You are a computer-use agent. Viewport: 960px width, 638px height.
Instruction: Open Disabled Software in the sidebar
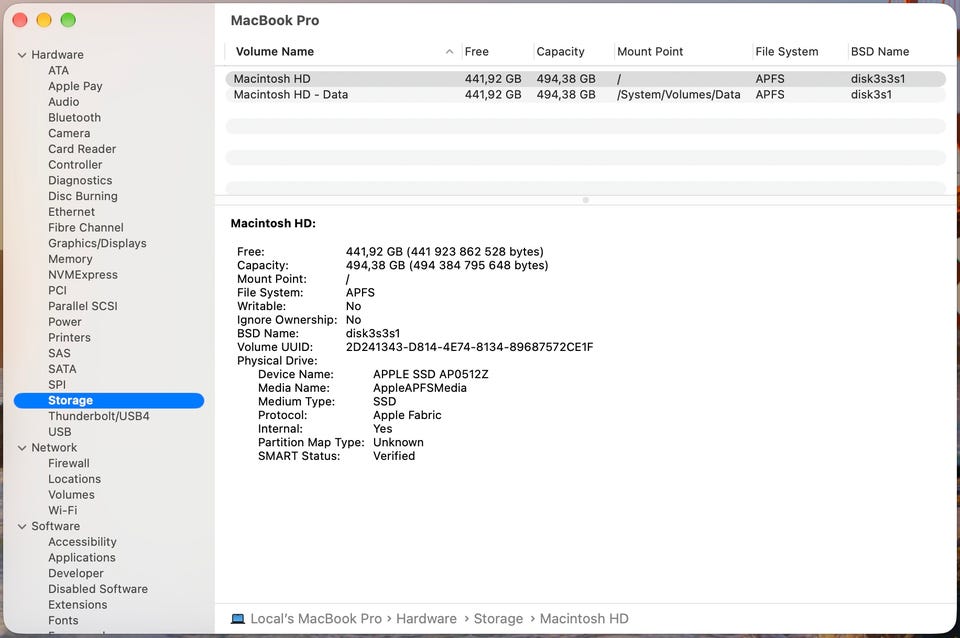coord(98,589)
